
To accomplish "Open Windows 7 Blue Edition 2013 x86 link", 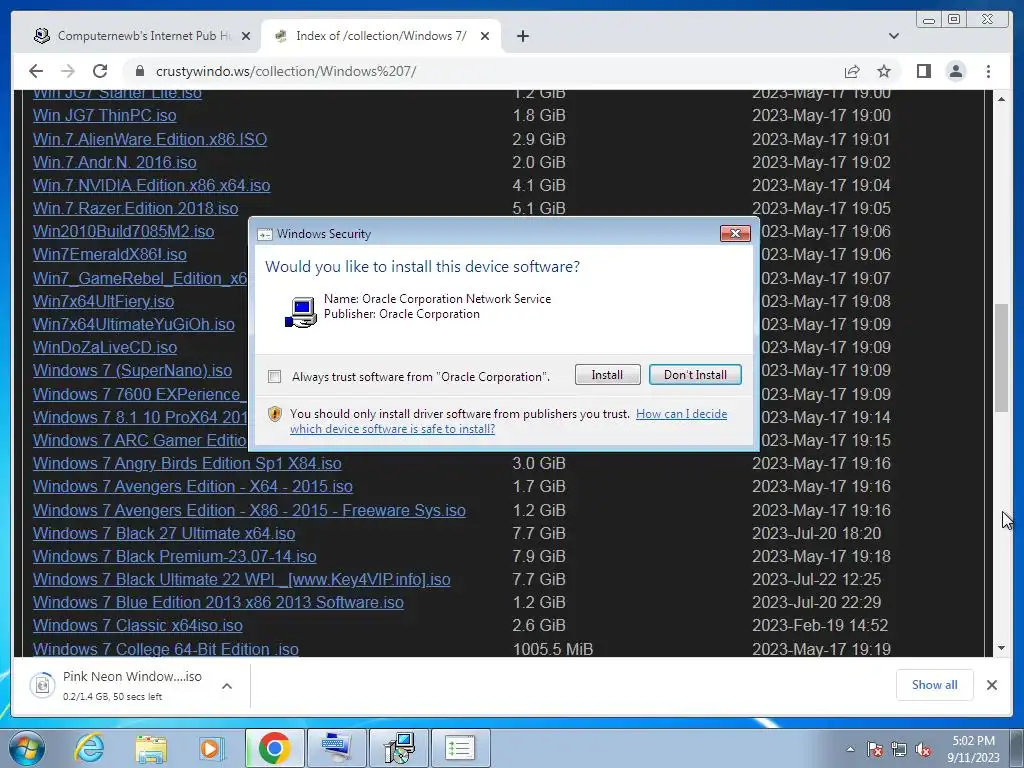I will click(x=218, y=603).
